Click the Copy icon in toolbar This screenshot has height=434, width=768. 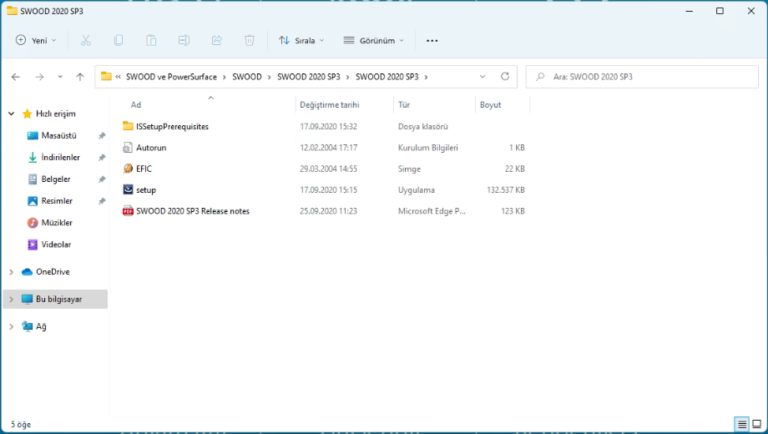[119, 40]
